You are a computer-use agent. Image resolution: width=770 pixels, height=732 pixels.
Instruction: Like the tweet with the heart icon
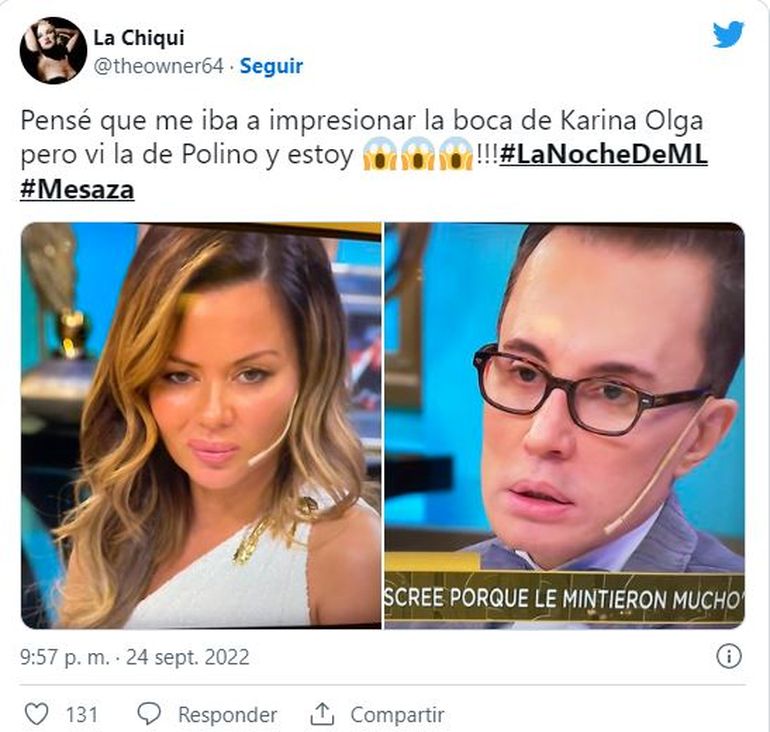click(37, 714)
